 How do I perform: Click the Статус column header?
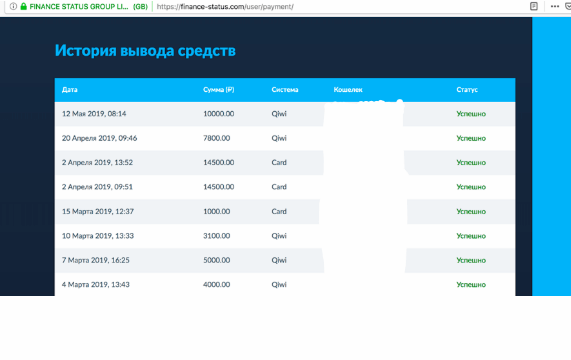[467, 90]
